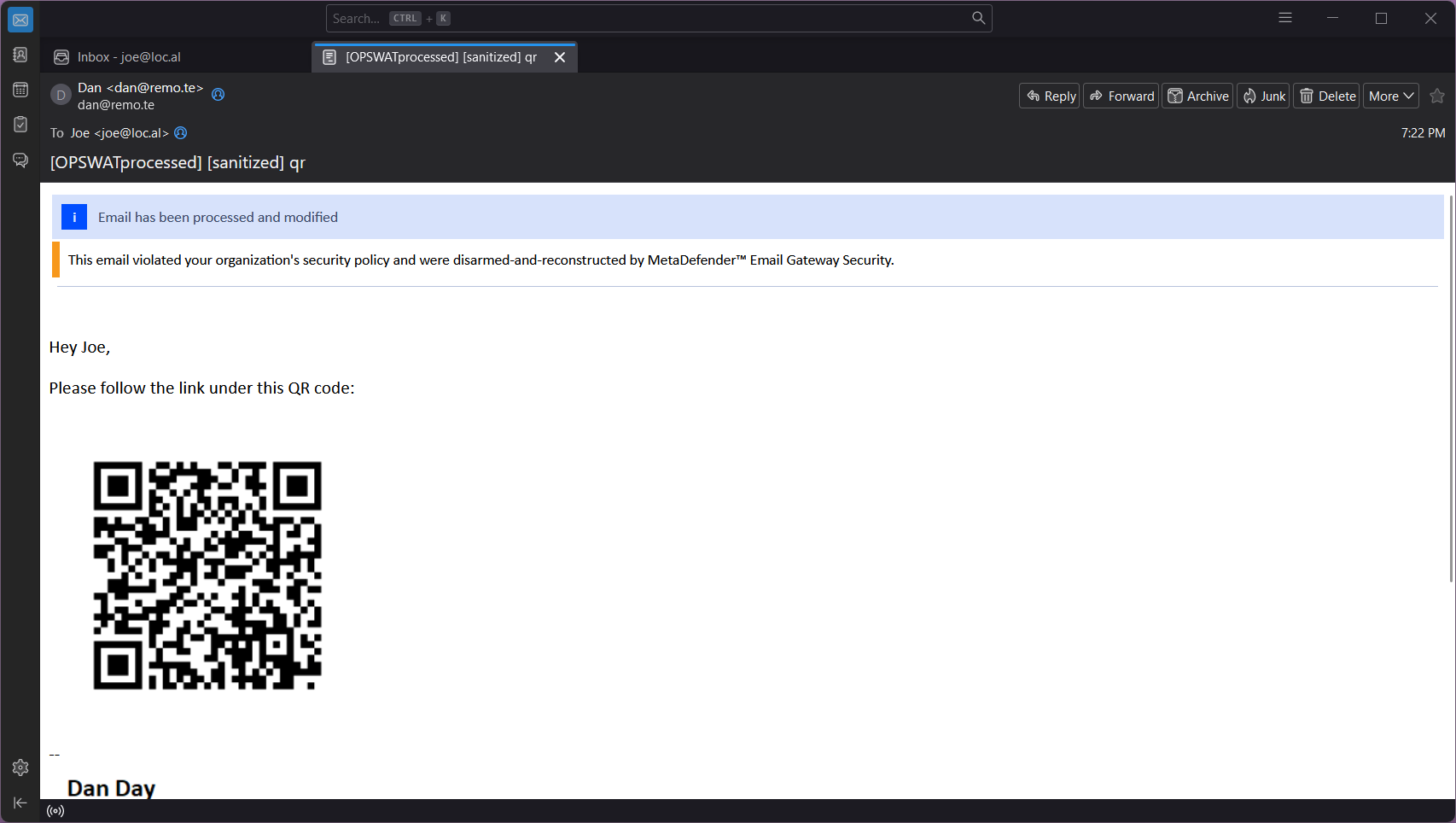Click the QR code image
1456x823 pixels.
[207, 575]
